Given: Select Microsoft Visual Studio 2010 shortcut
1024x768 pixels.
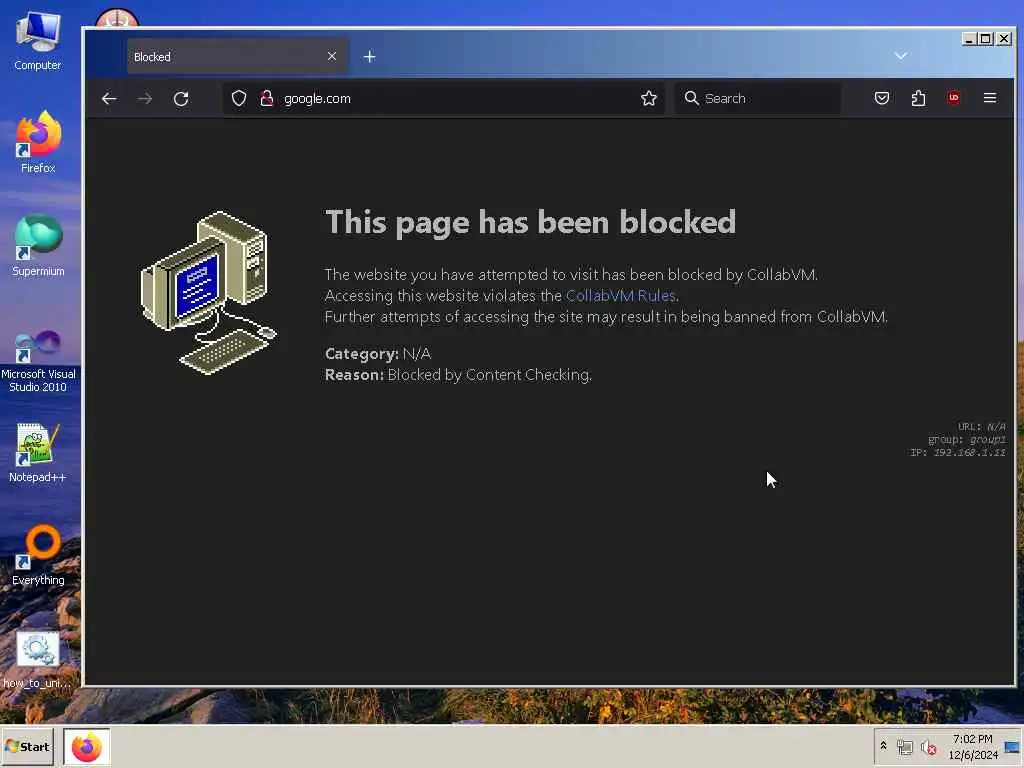Looking at the screenshot, I should coord(38,360).
